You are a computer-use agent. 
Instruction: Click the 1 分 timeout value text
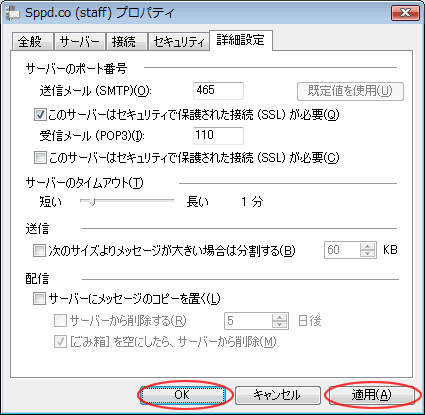[252, 202]
